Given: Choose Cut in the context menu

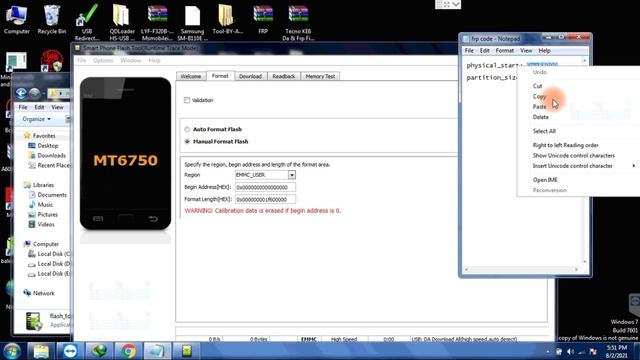Looking at the screenshot, I should tap(537, 86).
